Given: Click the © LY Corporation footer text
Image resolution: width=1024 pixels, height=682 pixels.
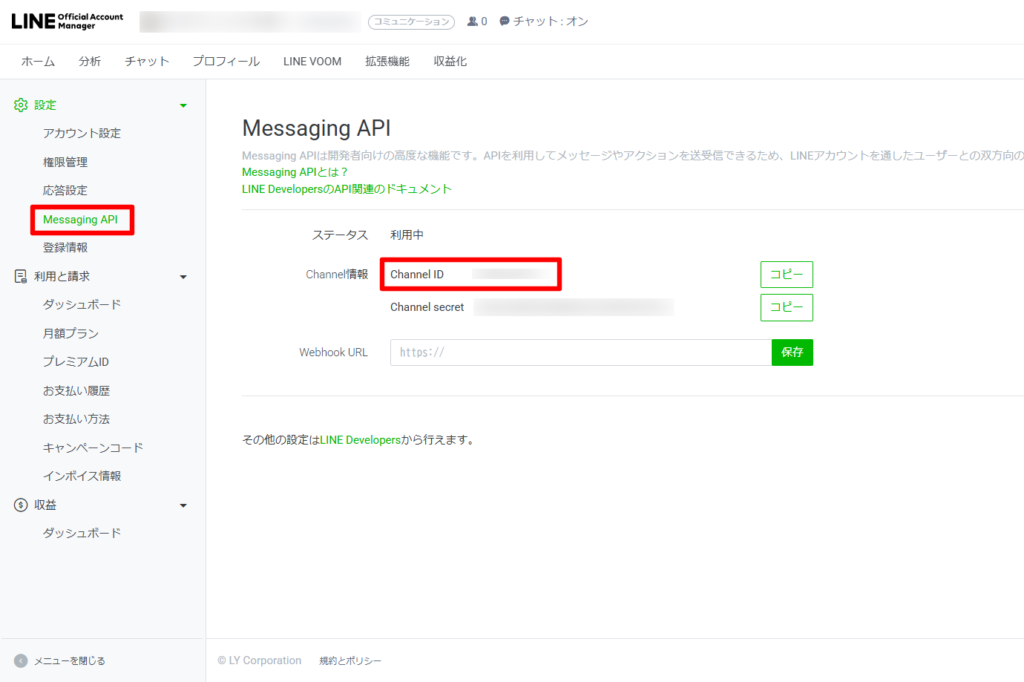Looking at the screenshot, I should [259, 660].
